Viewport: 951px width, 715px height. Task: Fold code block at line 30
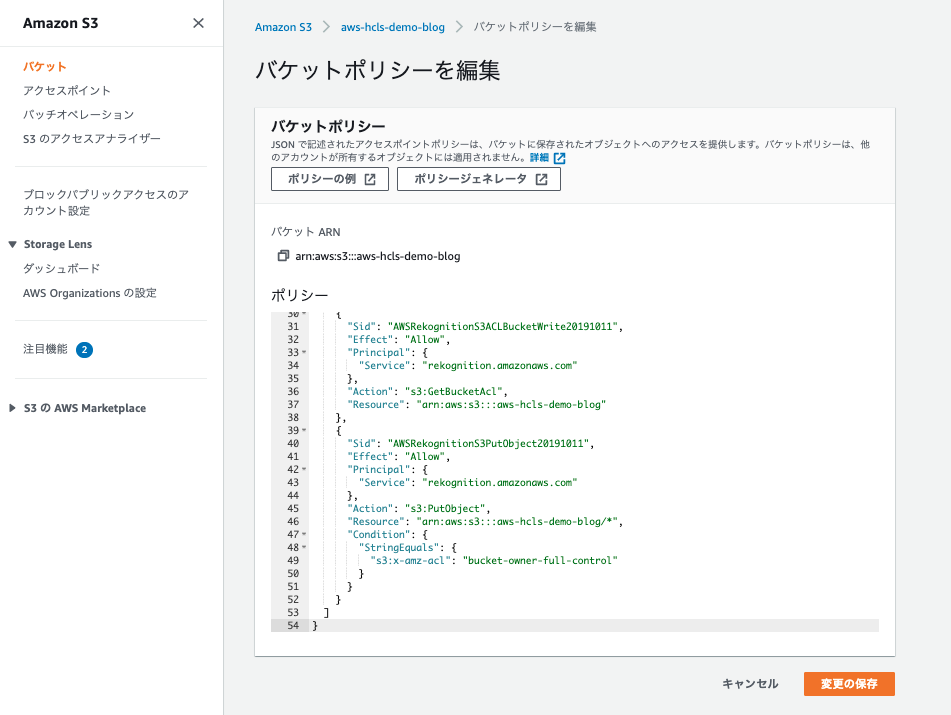click(304, 314)
